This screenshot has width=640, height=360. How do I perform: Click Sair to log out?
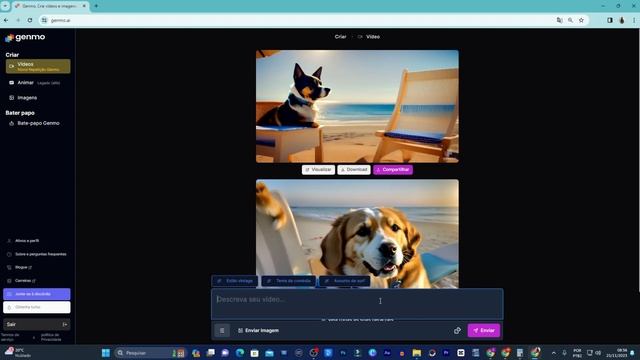[x=37, y=324]
